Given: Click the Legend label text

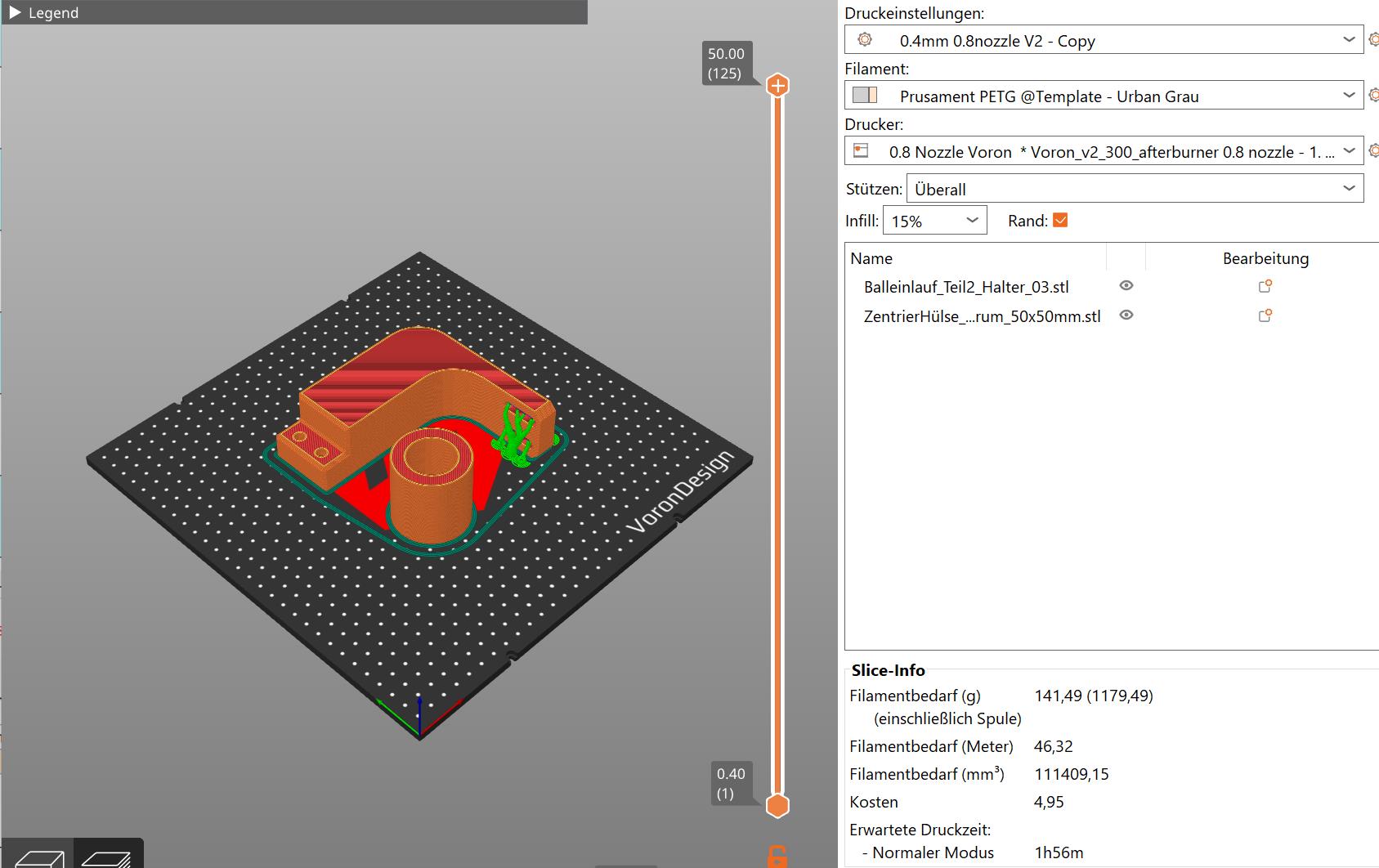Looking at the screenshot, I should tap(53, 13).
